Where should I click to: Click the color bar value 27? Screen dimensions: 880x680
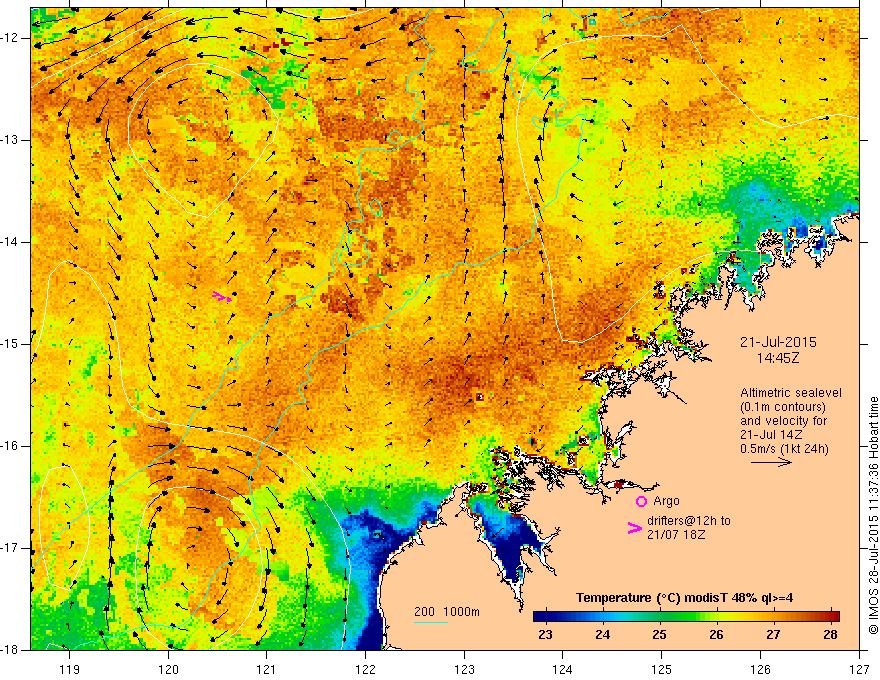click(773, 635)
